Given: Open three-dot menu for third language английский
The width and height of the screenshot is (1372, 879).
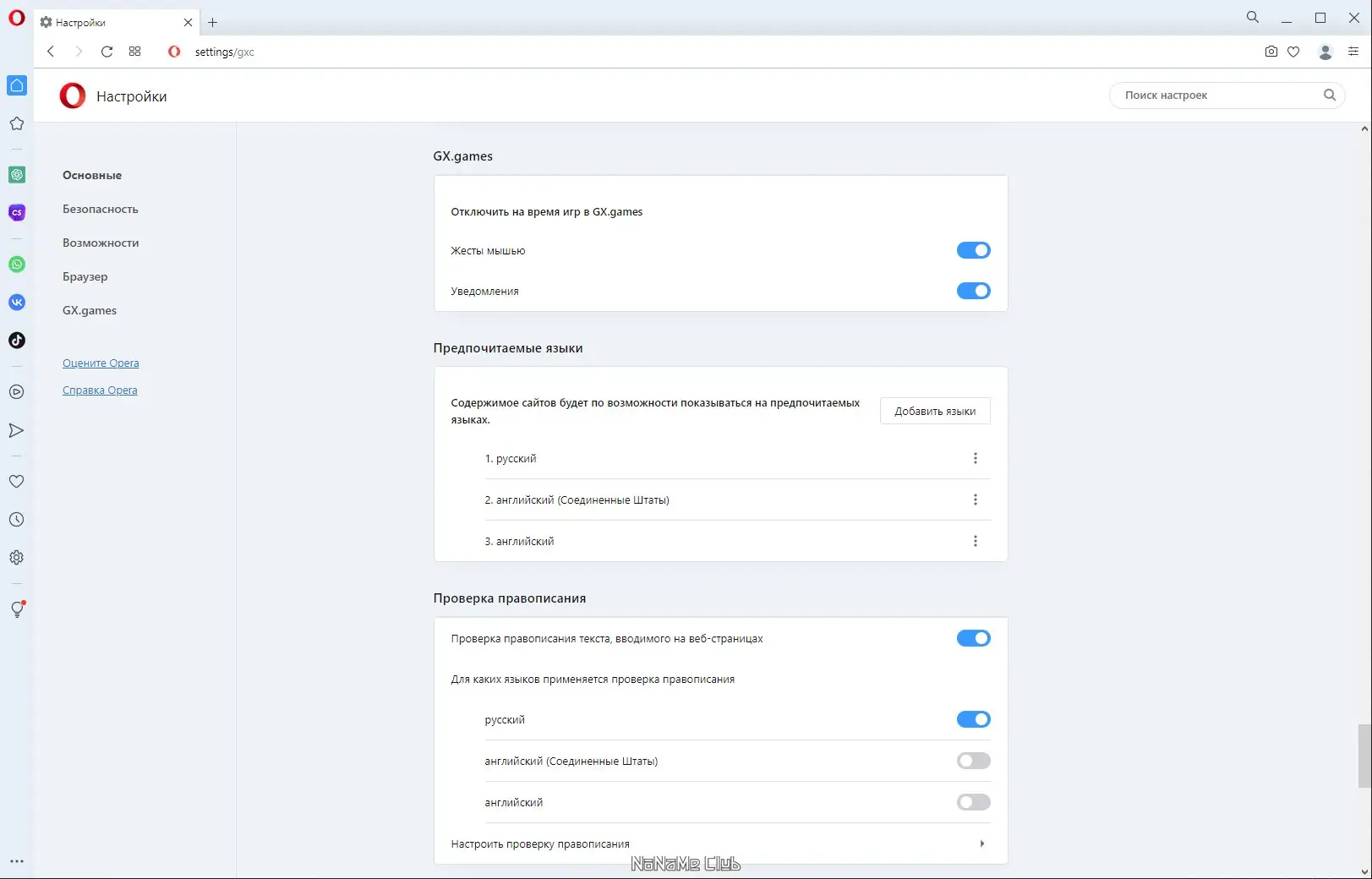Looking at the screenshot, I should (x=975, y=541).
